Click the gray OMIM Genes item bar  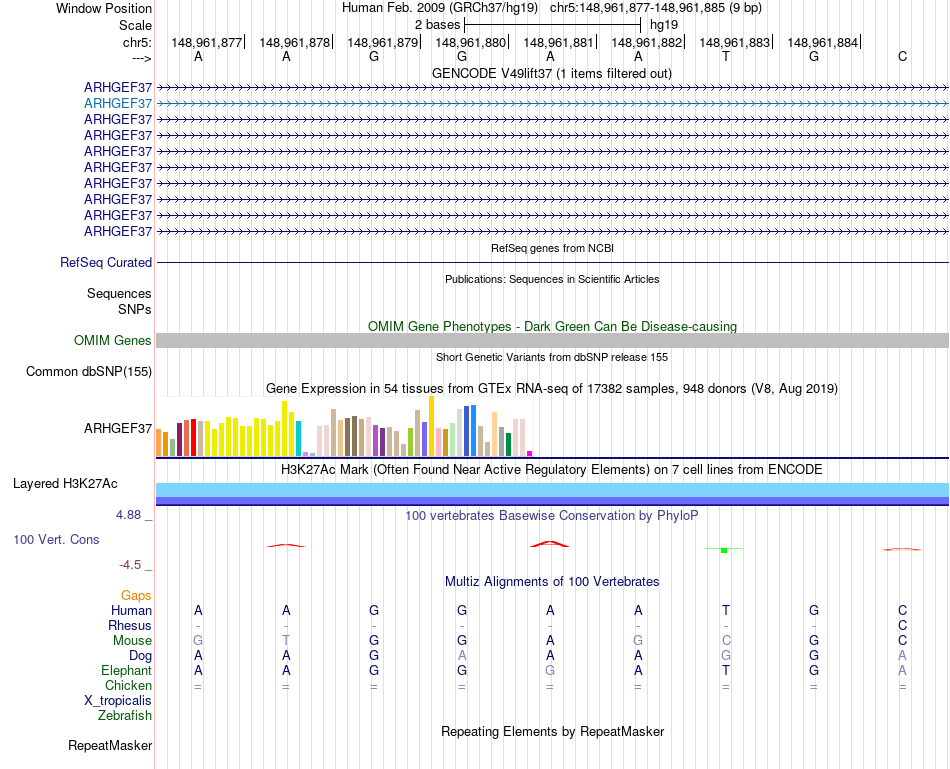pyautogui.click(x=552, y=341)
